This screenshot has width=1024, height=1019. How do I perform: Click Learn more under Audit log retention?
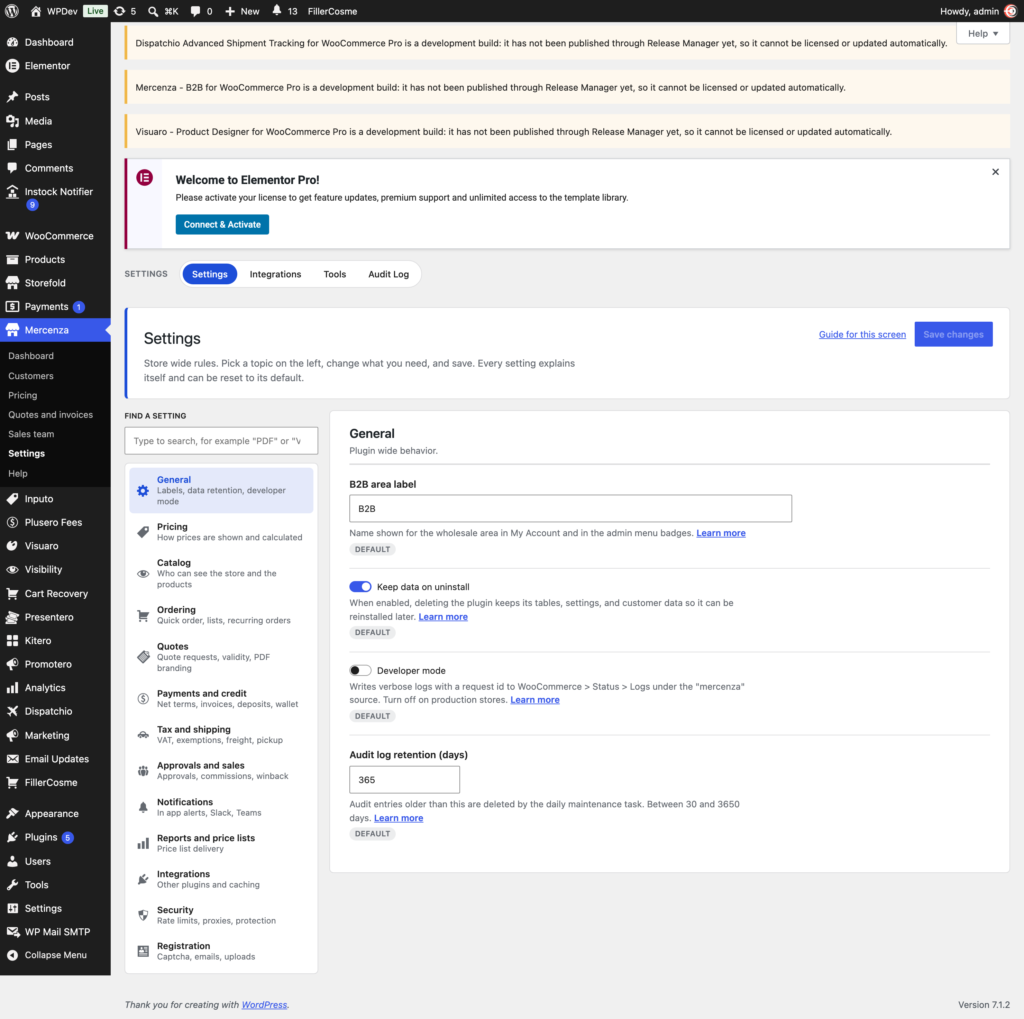(398, 818)
